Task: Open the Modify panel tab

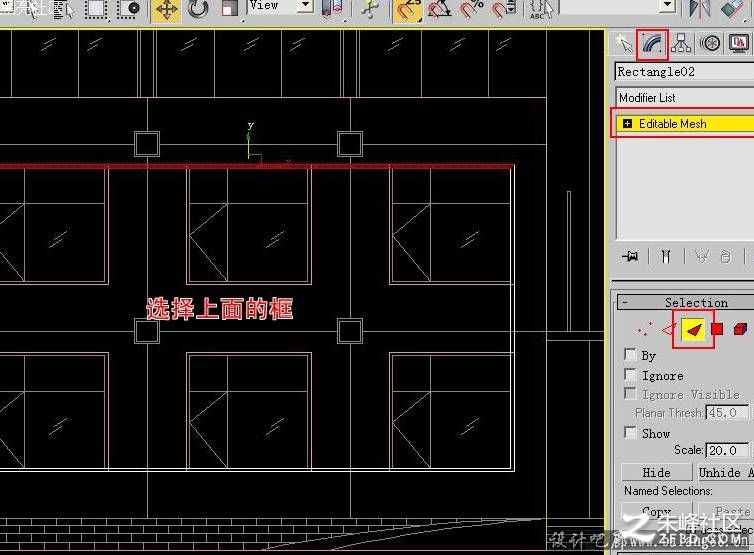Action: pos(652,44)
